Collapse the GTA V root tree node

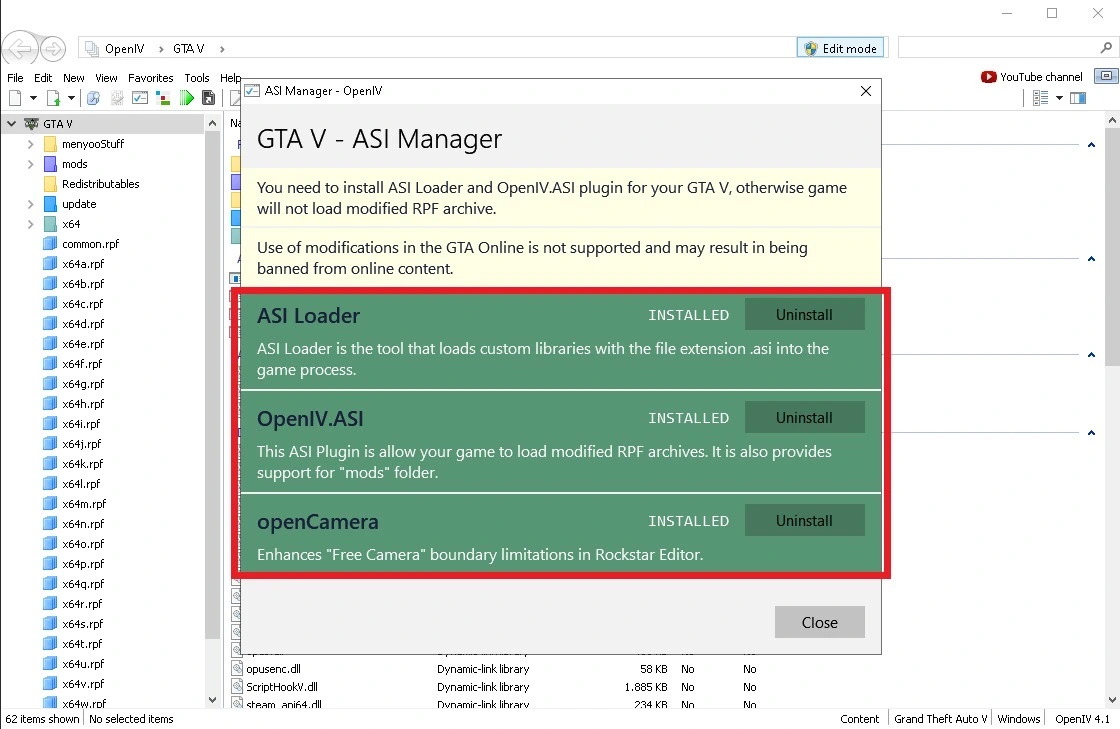(11, 124)
